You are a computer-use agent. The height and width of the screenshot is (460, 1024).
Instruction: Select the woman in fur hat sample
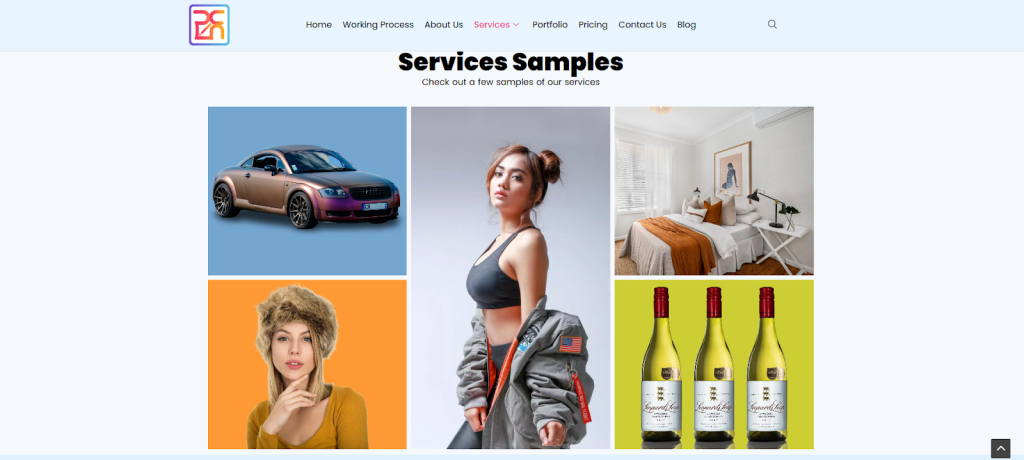pos(307,365)
